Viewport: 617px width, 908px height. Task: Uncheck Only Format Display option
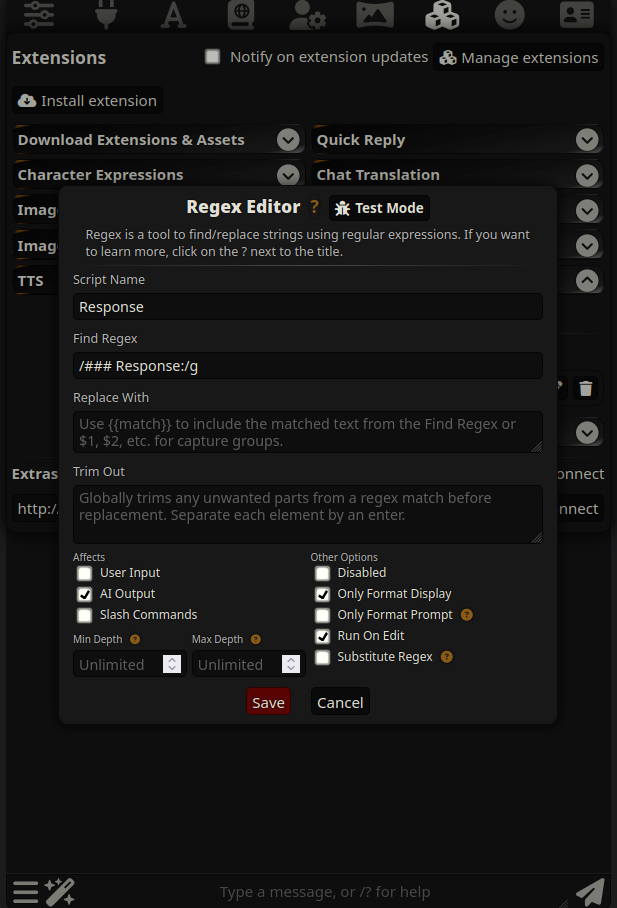tap(322, 594)
